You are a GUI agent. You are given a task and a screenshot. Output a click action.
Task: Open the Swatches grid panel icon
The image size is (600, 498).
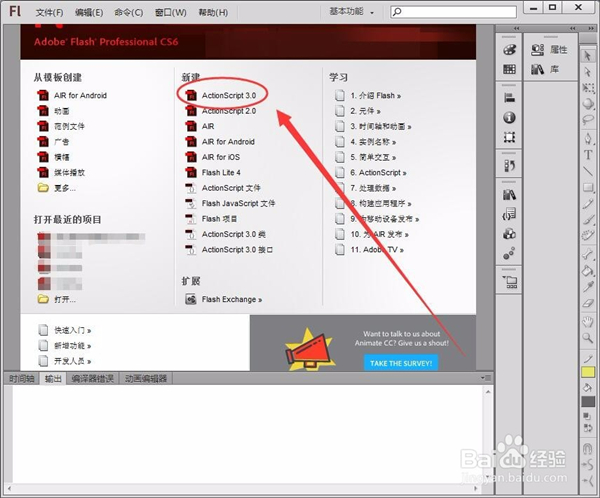[509, 69]
